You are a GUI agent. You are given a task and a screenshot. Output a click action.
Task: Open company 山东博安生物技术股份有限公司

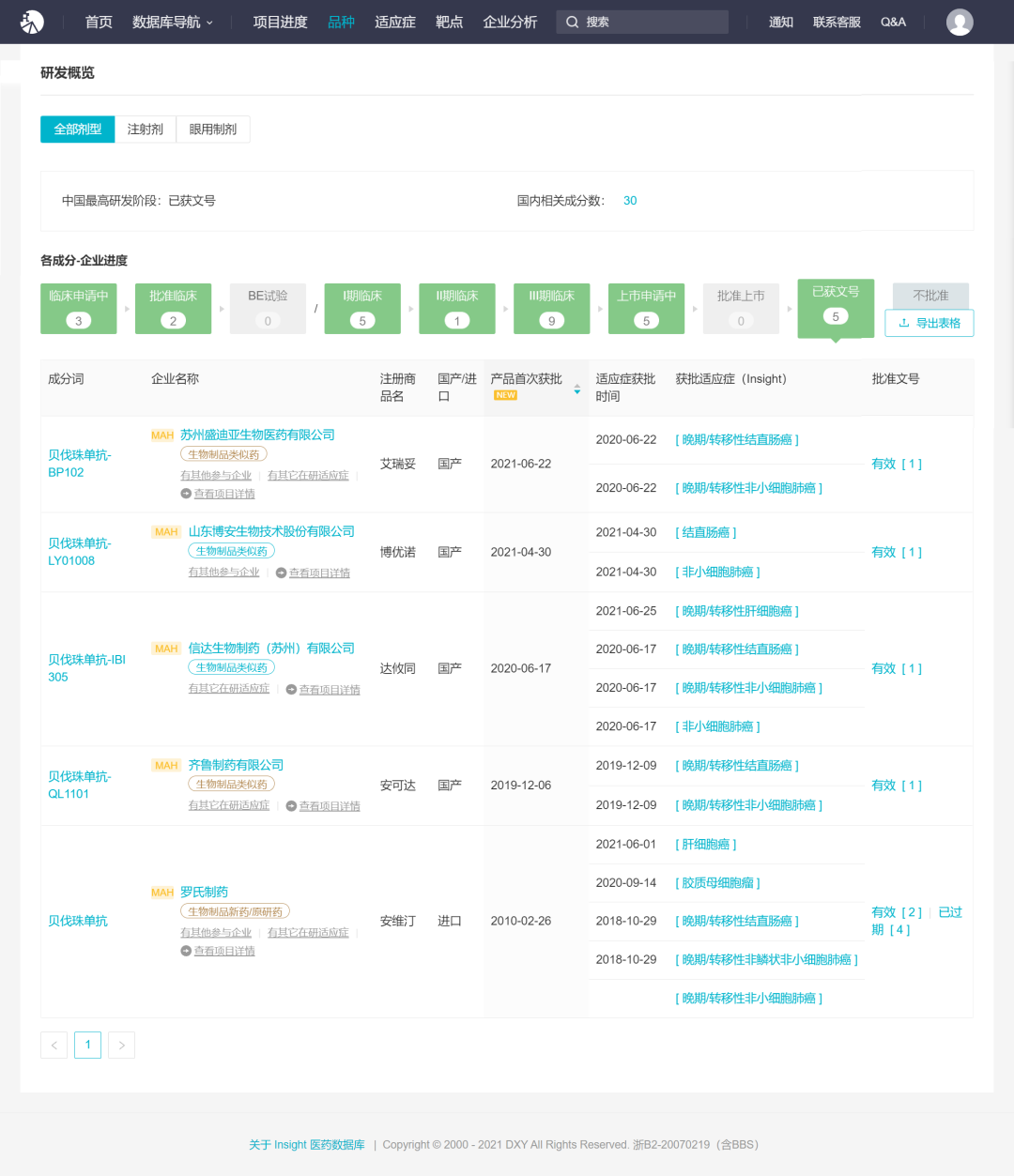tap(271, 531)
